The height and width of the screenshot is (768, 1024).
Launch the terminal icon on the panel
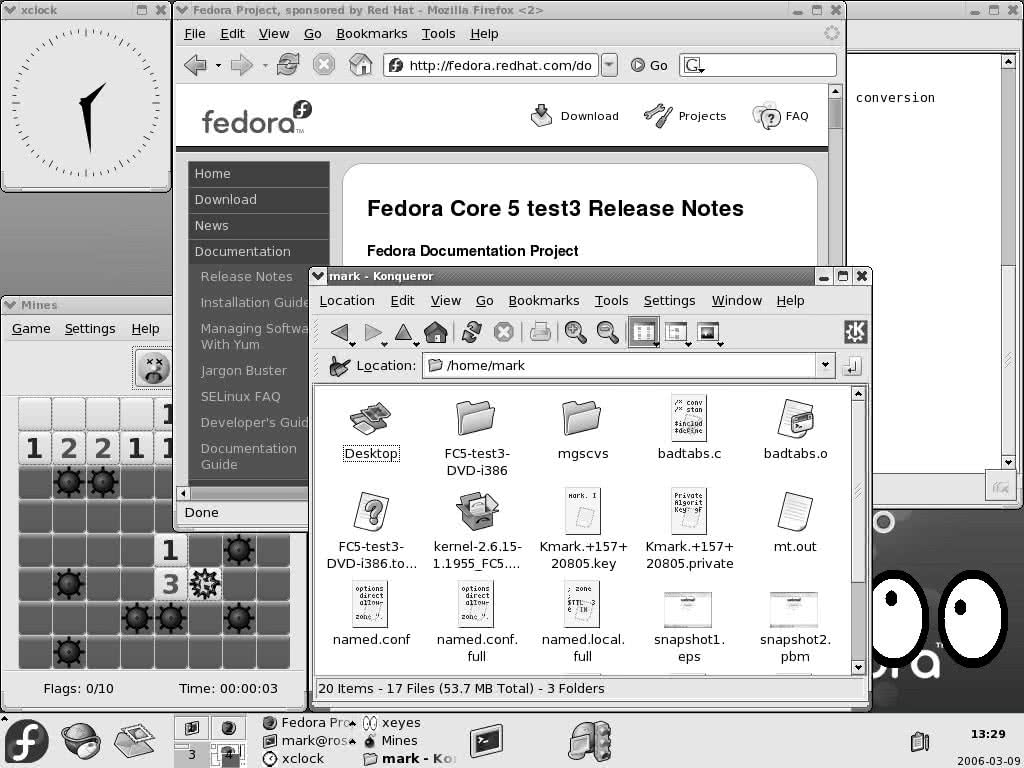487,741
